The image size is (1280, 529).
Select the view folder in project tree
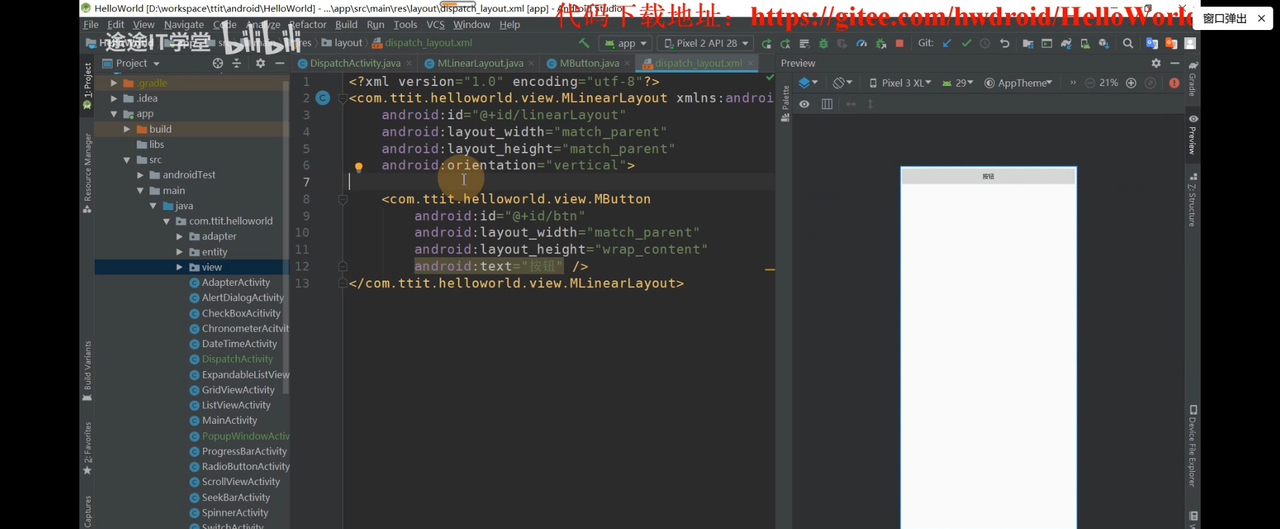[211, 267]
